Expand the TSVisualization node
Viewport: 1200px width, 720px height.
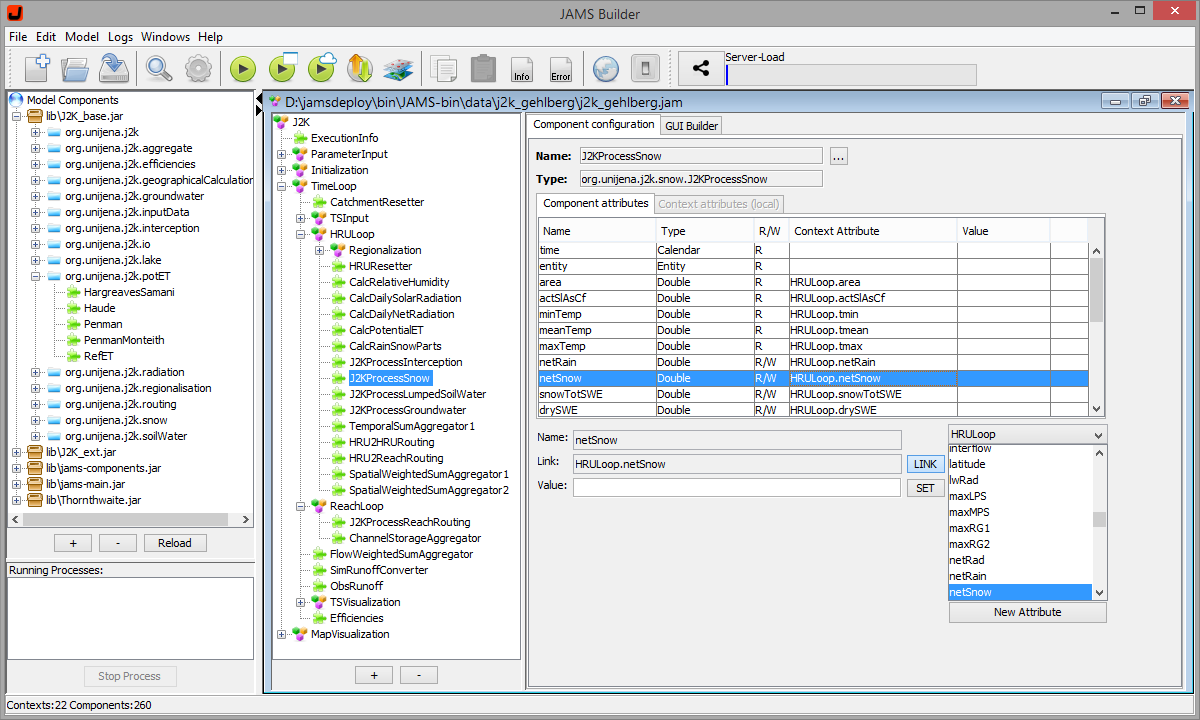[301, 602]
